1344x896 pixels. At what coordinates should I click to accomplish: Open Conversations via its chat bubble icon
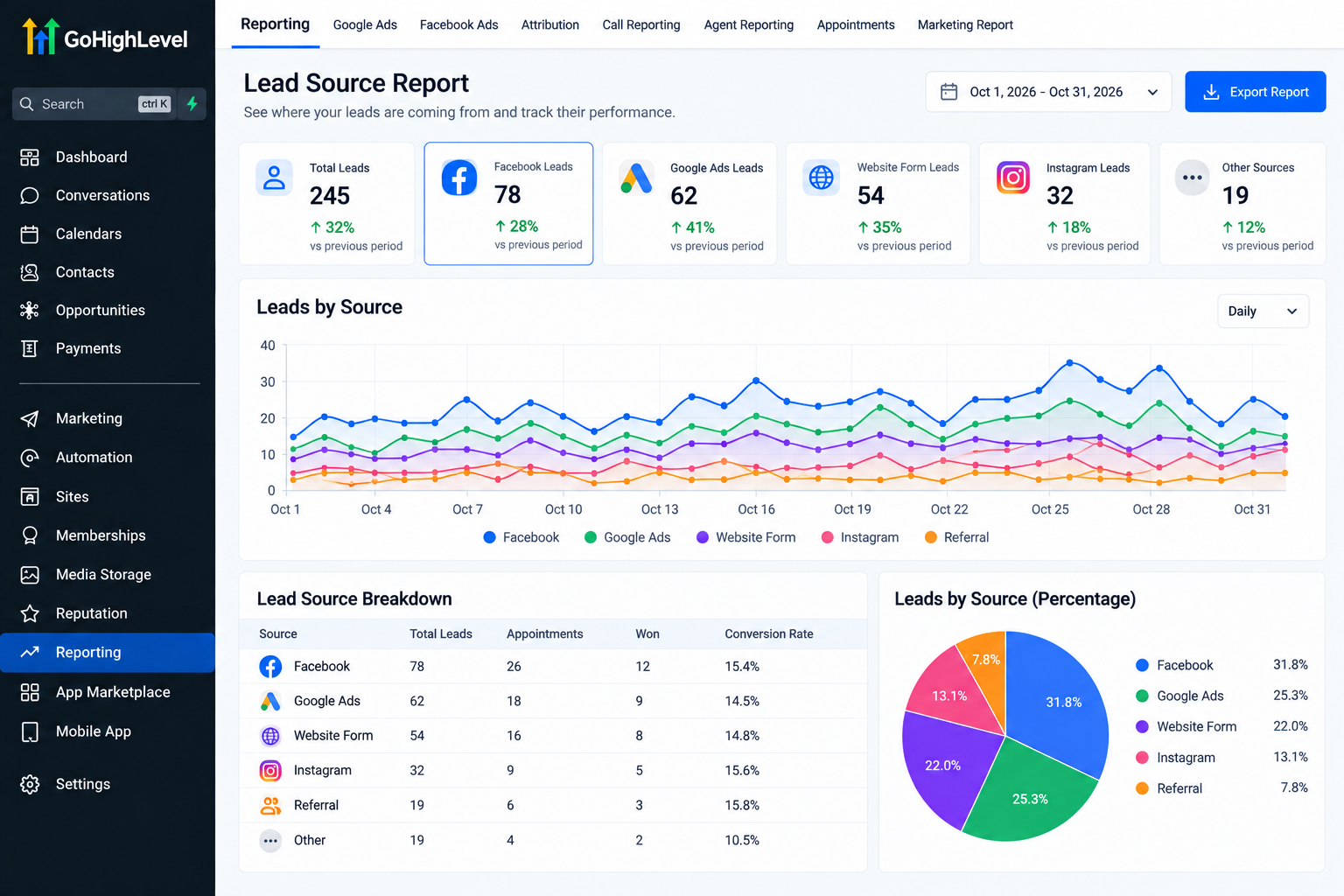pos(30,196)
